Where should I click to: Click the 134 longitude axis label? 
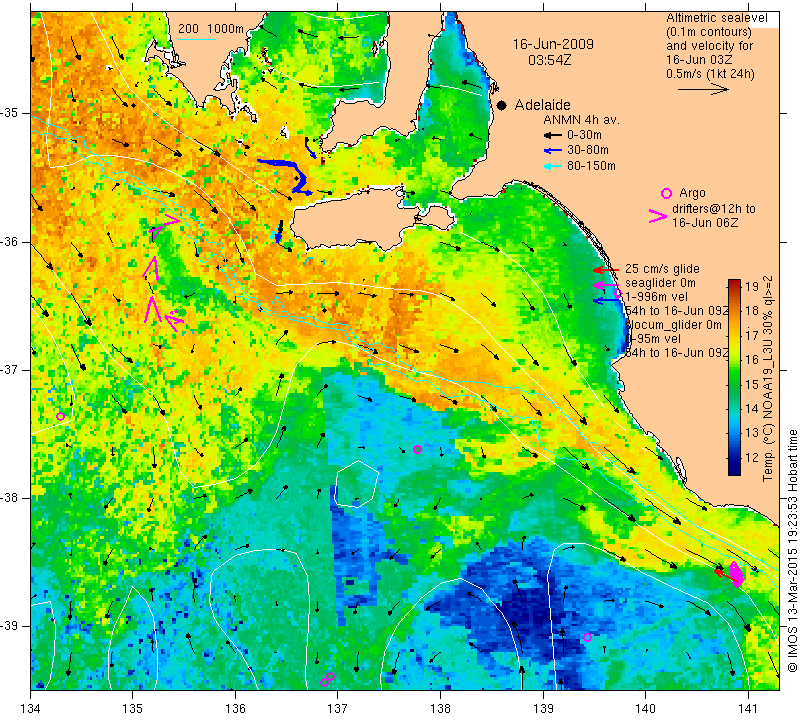pos(30,708)
